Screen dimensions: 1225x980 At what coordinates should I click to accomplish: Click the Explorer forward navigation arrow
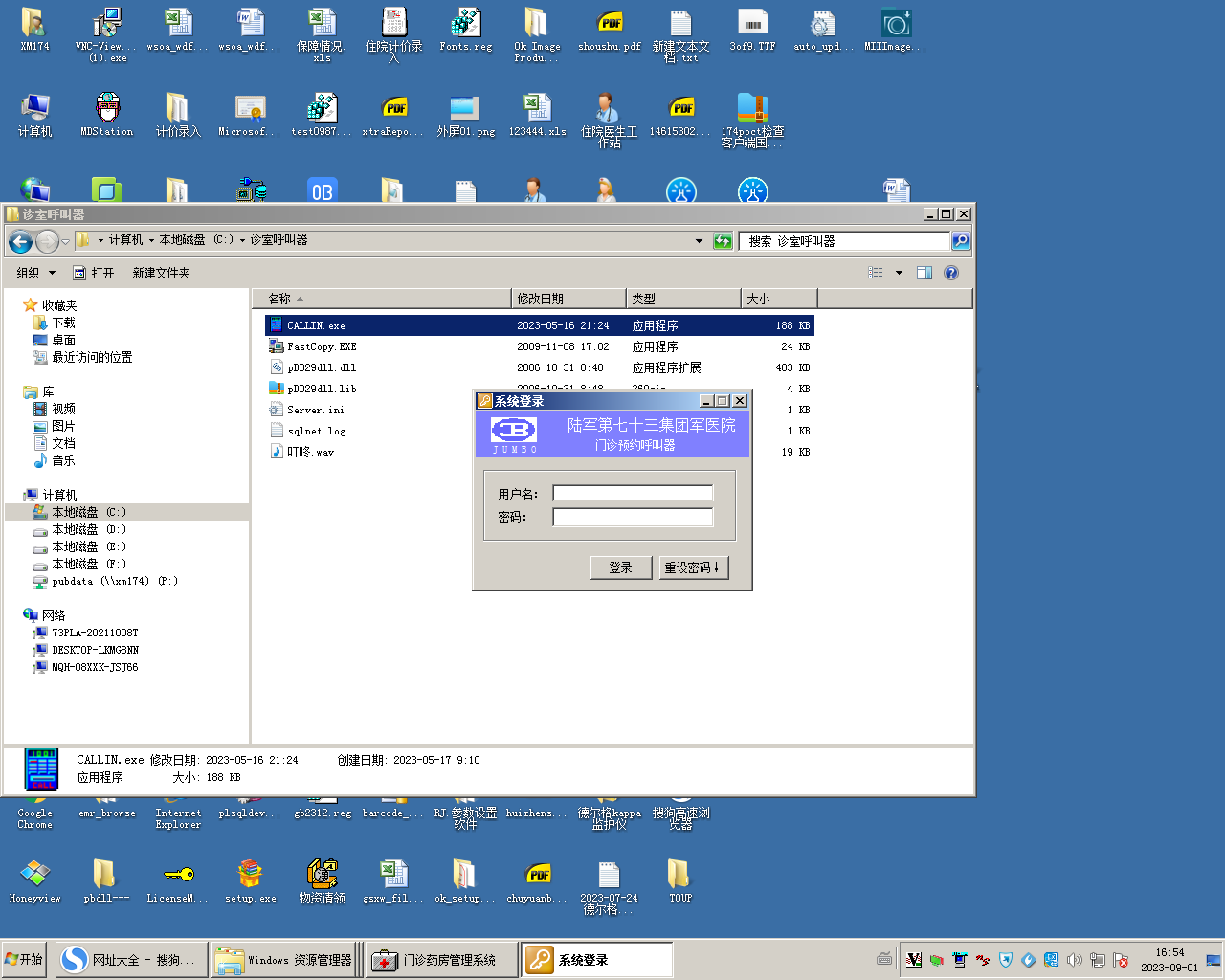click(x=47, y=241)
